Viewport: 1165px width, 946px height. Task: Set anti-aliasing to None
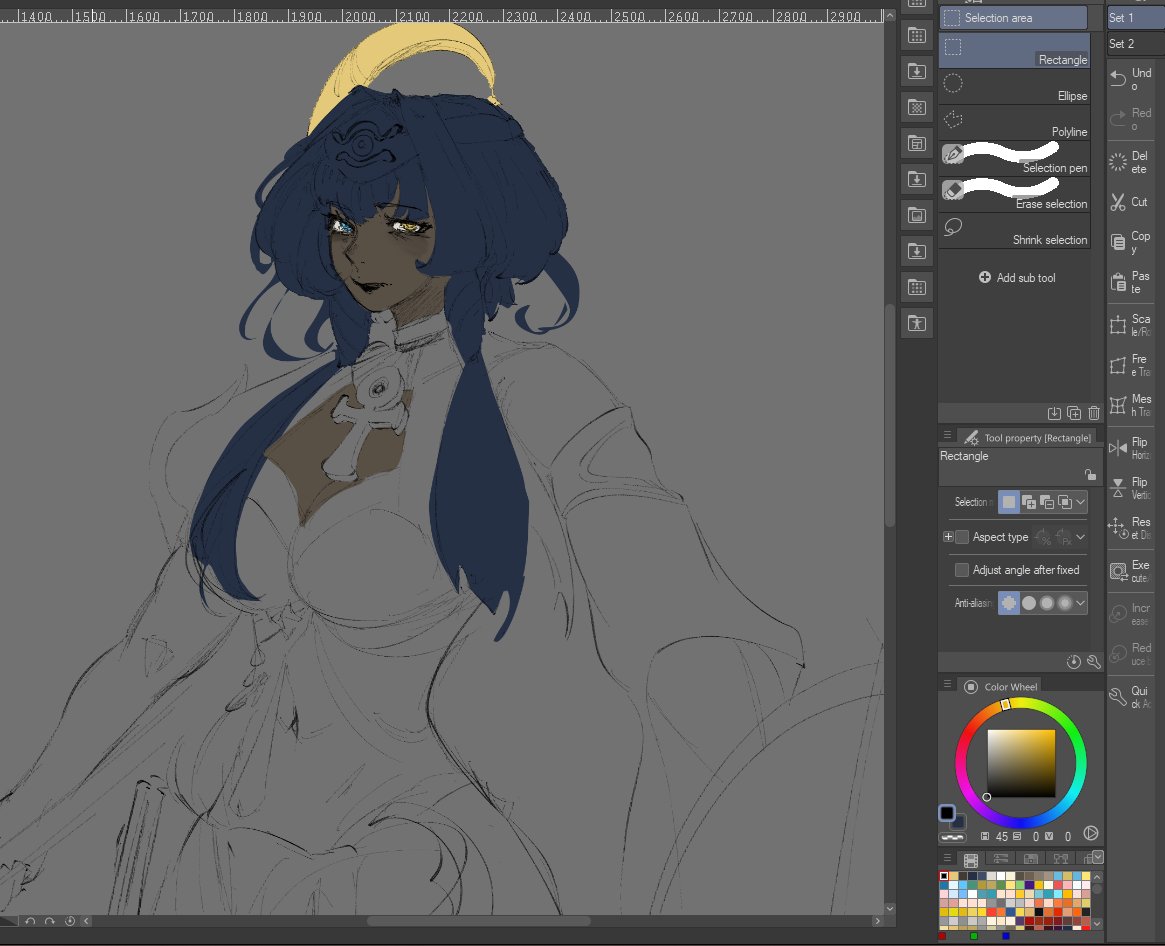pyautogui.click(x=1008, y=603)
